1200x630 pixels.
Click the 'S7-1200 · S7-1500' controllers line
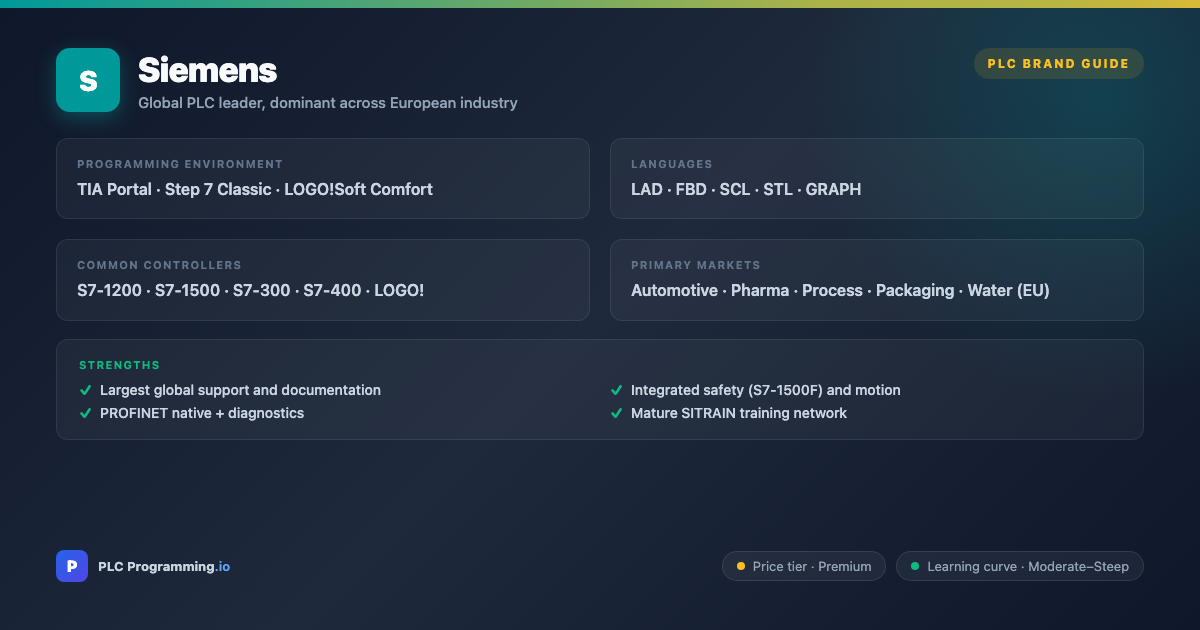[x=251, y=290]
